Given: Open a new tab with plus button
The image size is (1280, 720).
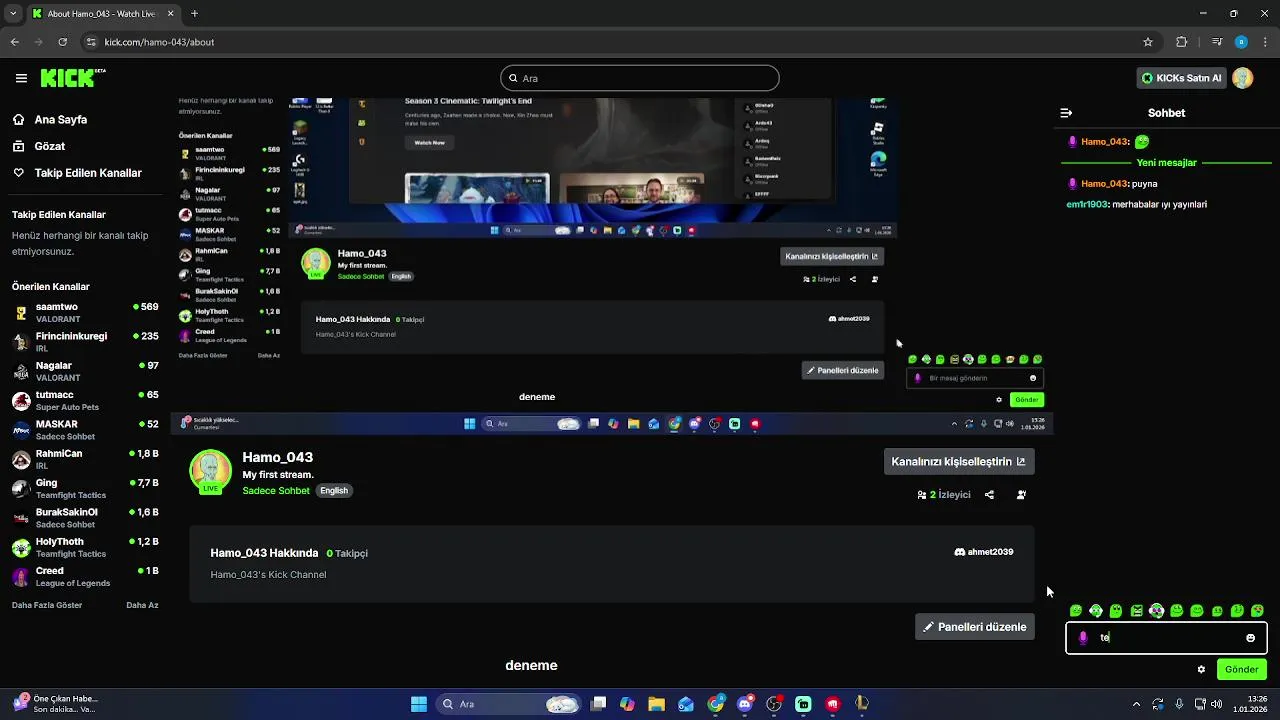Looking at the screenshot, I should coord(194,14).
